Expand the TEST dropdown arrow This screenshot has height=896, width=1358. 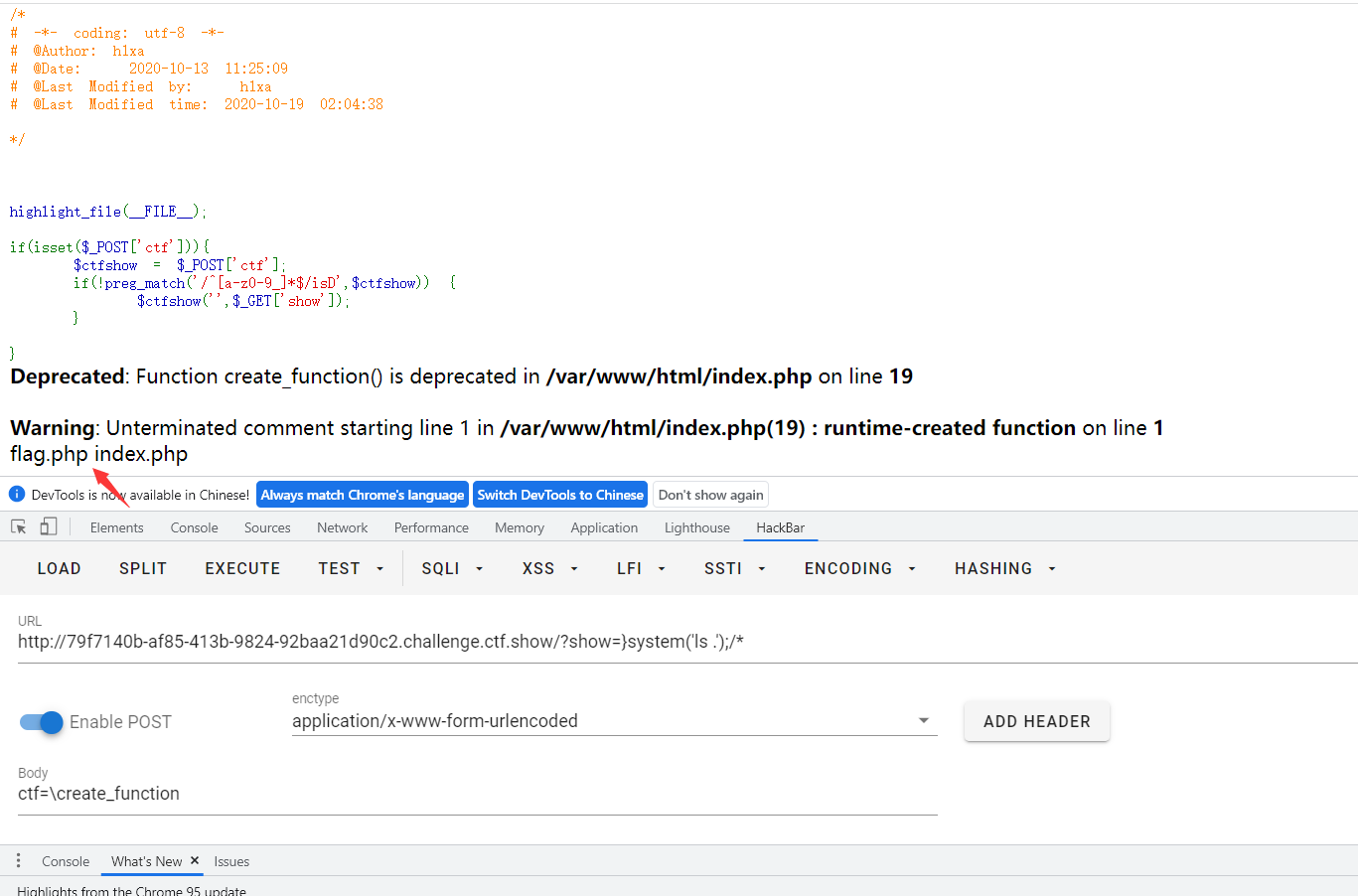(379, 569)
